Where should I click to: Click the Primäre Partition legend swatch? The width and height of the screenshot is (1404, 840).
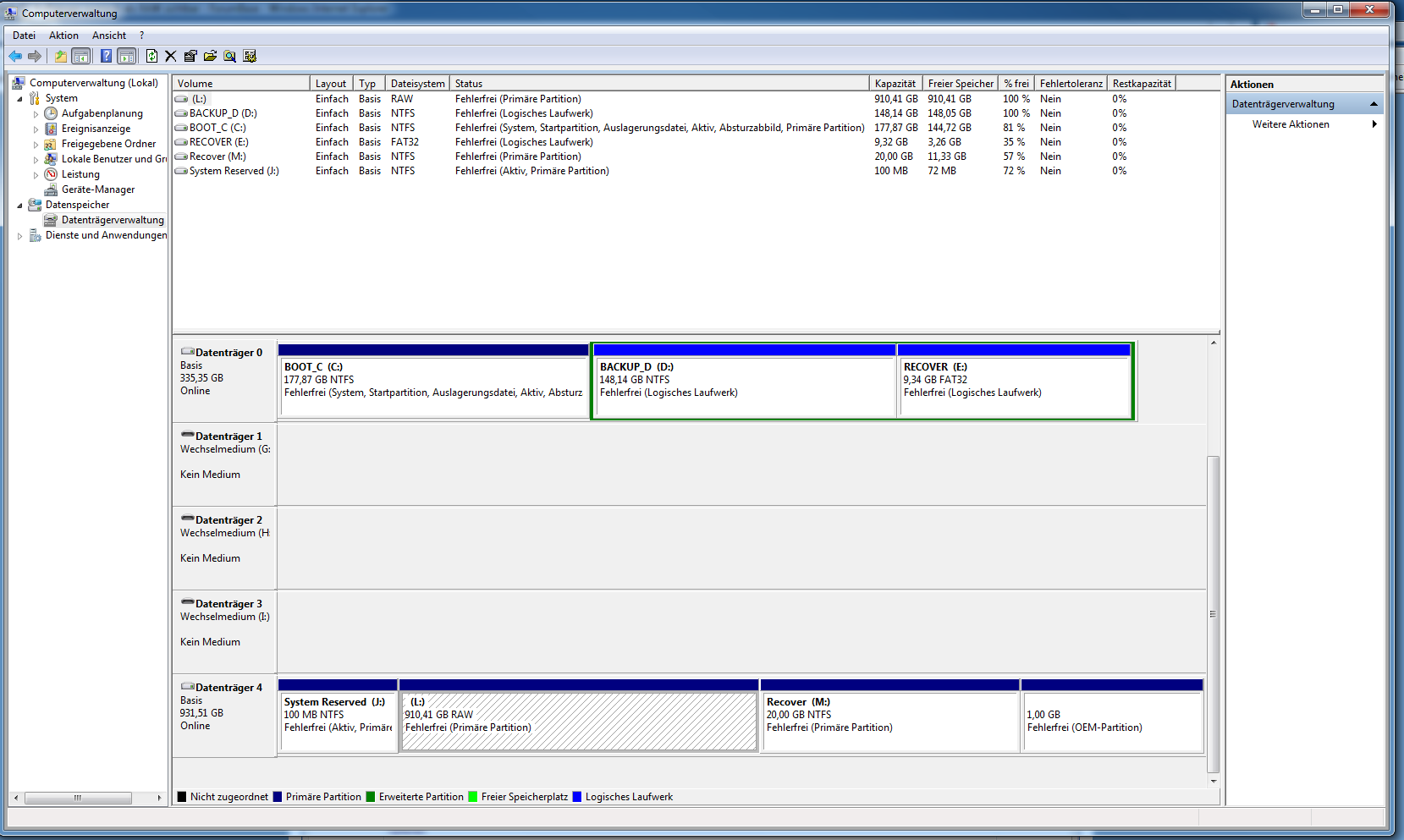(x=278, y=797)
